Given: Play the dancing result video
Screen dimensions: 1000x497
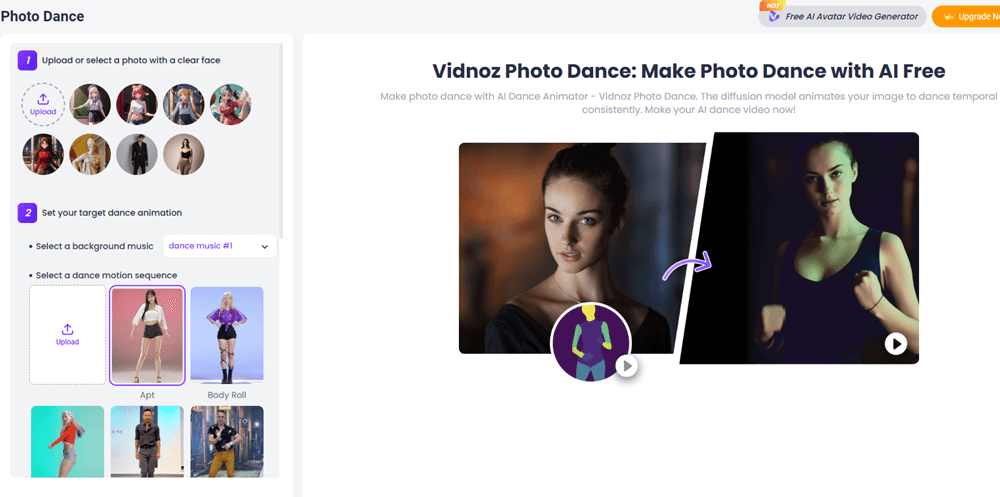Looking at the screenshot, I should click(x=895, y=345).
